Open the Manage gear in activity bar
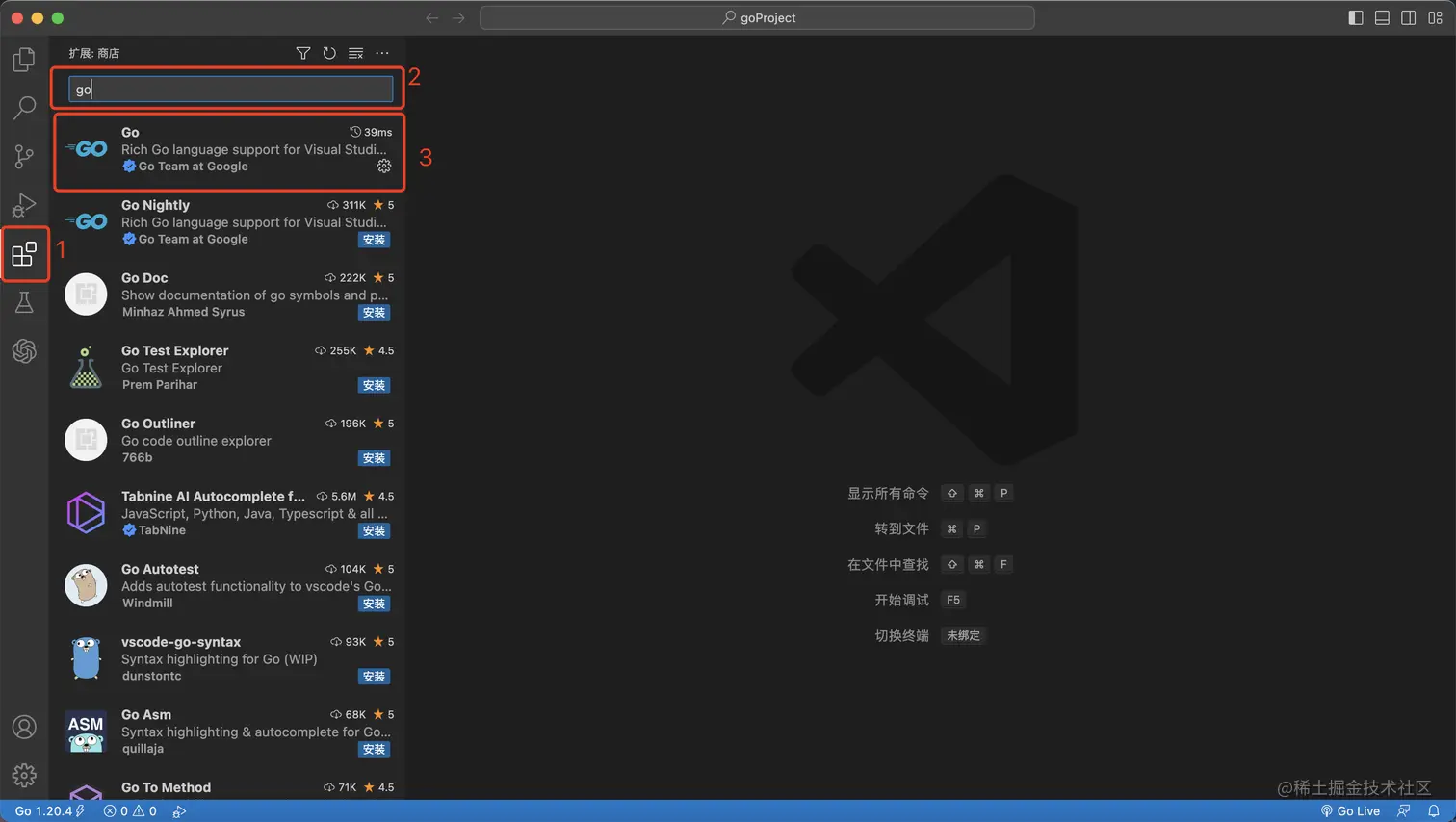1456x822 pixels. click(24, 776)
